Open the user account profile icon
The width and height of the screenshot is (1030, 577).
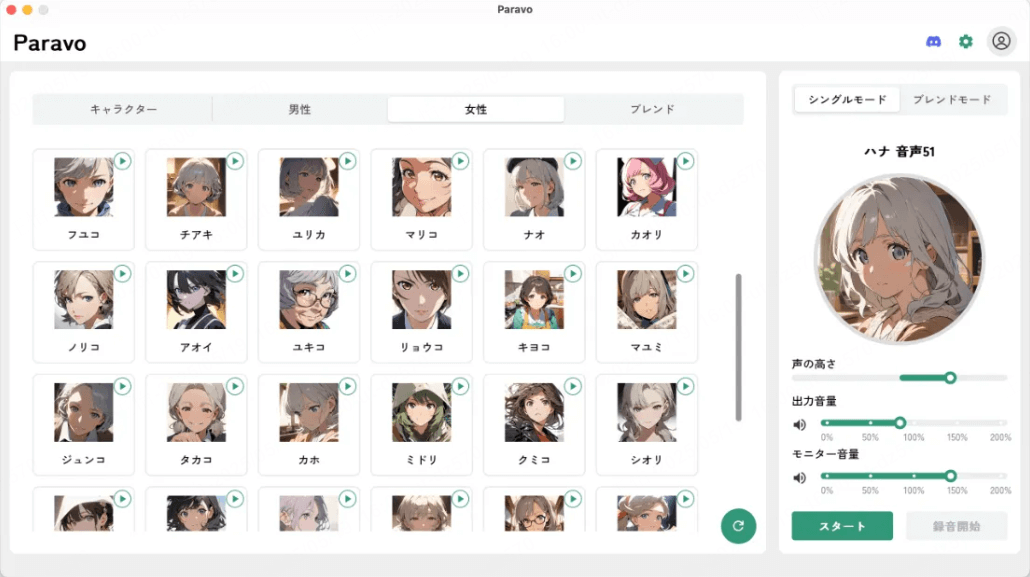(x=1001, y=41)
